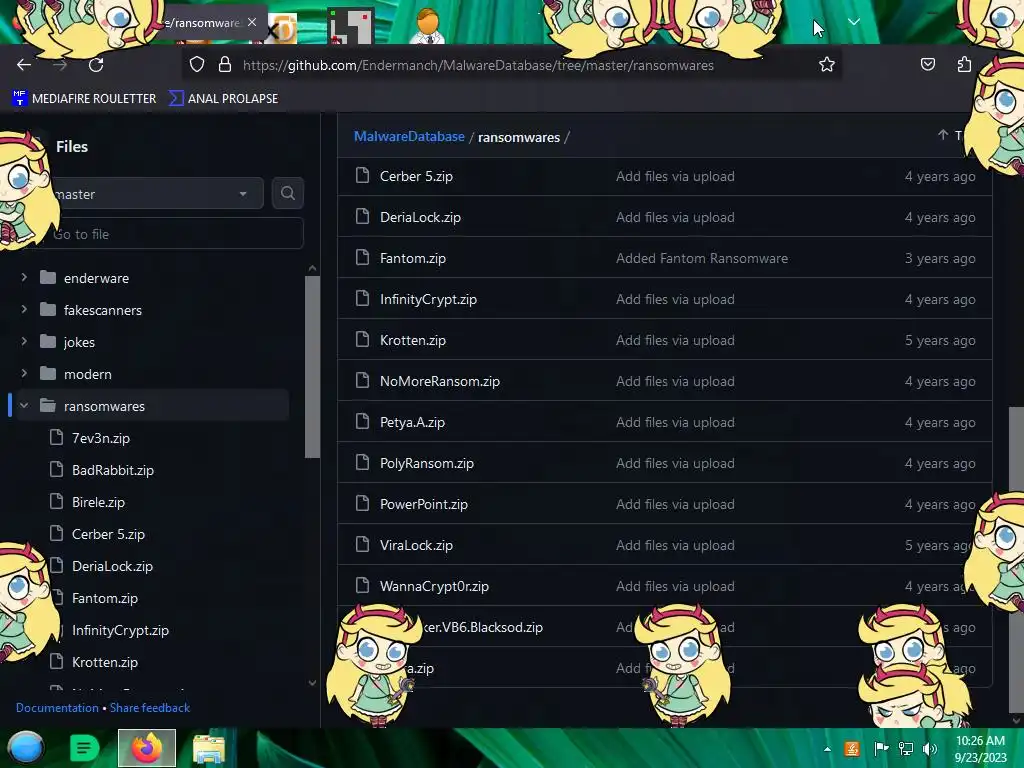Go back using the browser back arrow
Viewport: 1024px width, 768px height.
24,65
